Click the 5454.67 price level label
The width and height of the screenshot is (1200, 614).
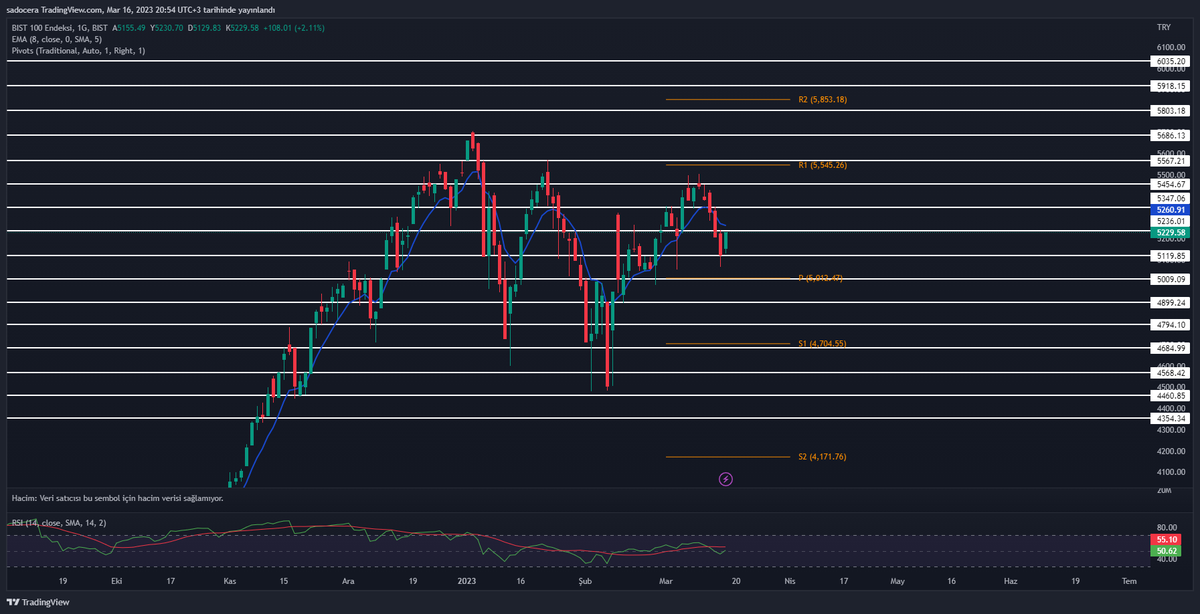point(1169,184)
